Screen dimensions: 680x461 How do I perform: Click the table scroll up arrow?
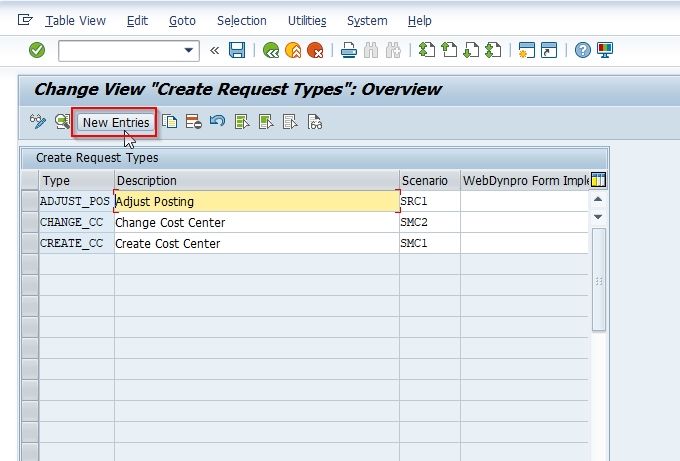(x=598, y=199)
